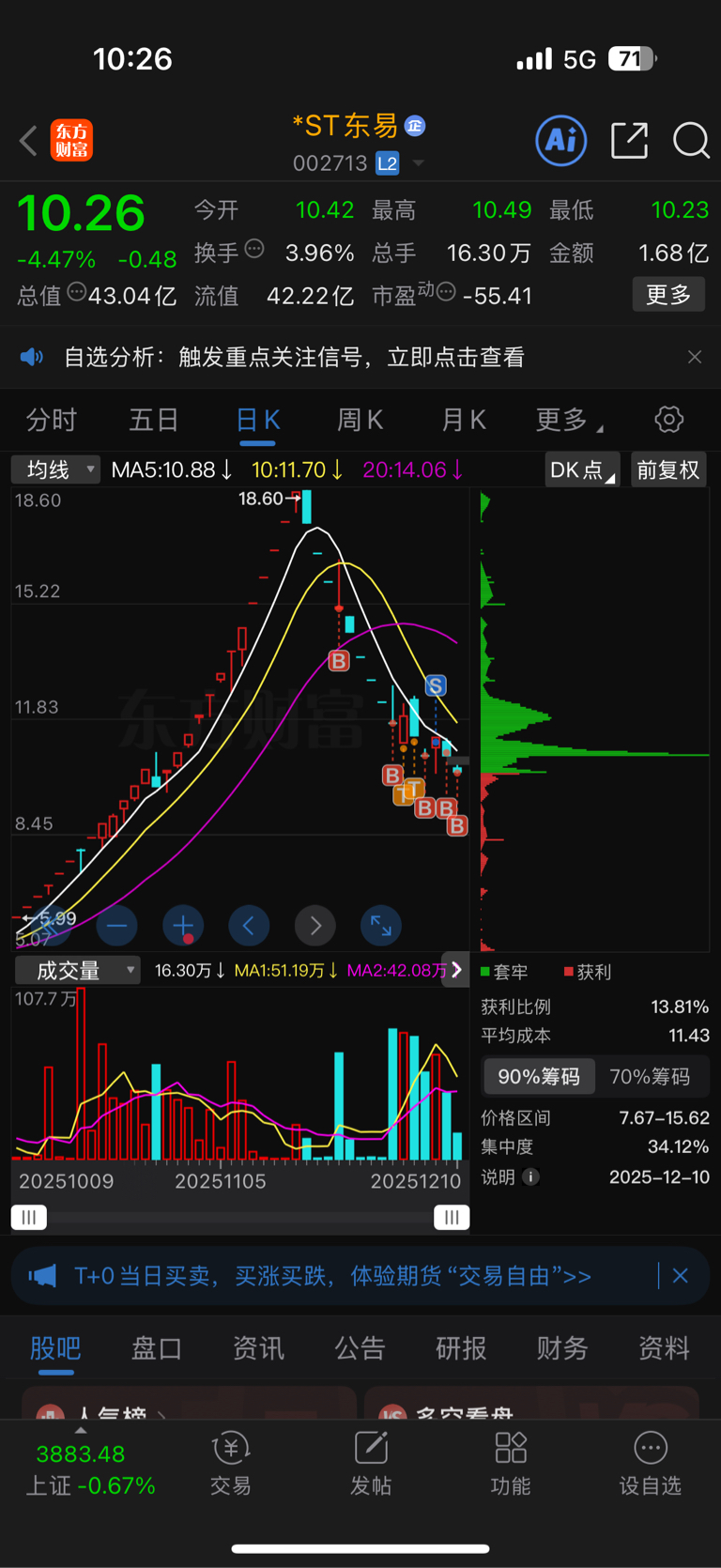Expand the 上证 index bar
Screen dimensions: 721x1568
[x=81, y=1430]
